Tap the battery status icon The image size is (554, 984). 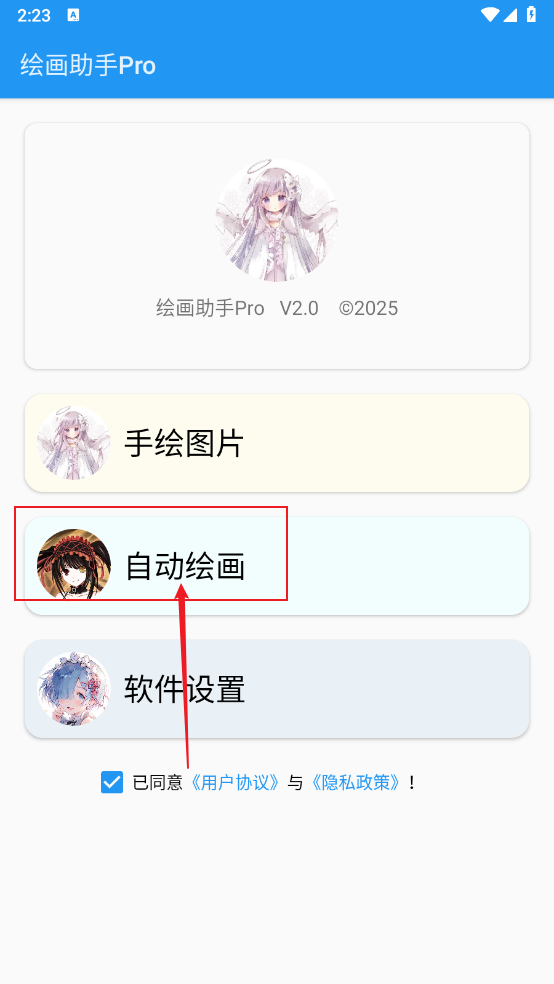[531, 14]
